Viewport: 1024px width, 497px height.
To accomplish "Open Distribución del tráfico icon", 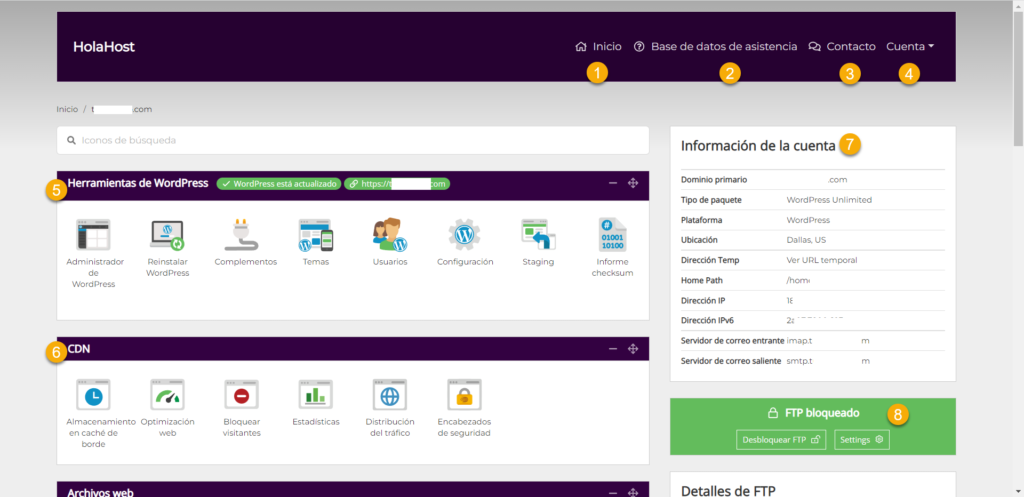I will (390, 395).
